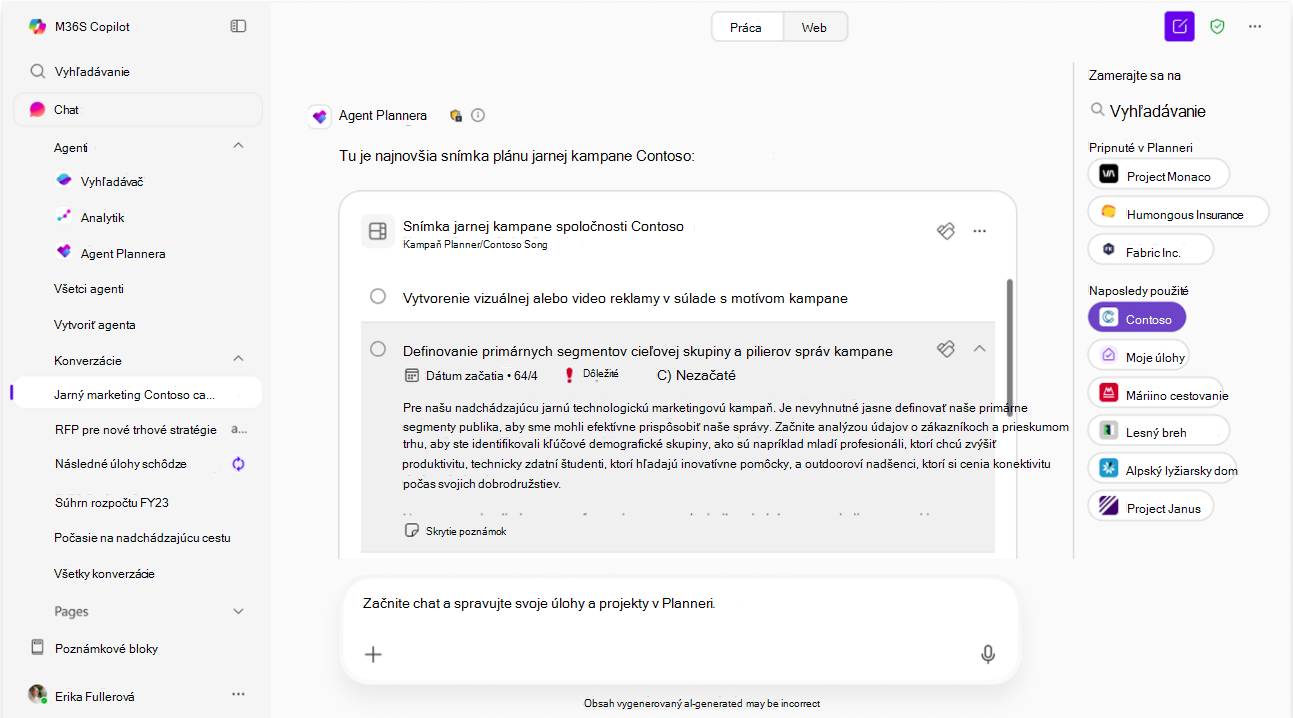
Task: Collapse the Konverzácie section chevron
Action: (238, 358)
